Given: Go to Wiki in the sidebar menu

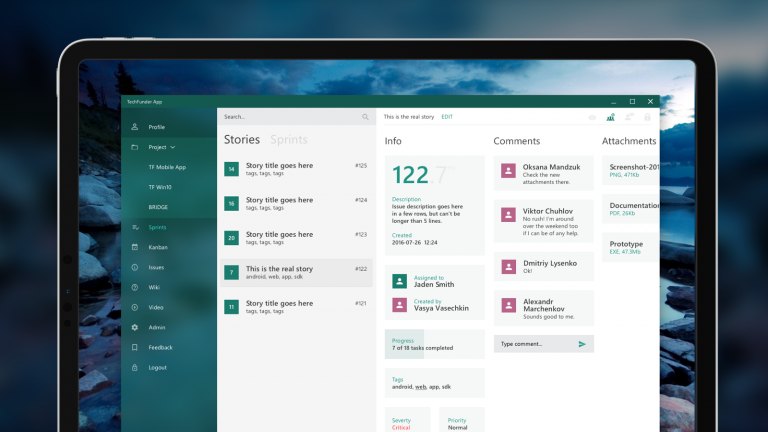Looking at the screenshot, I should click(154, 288).
